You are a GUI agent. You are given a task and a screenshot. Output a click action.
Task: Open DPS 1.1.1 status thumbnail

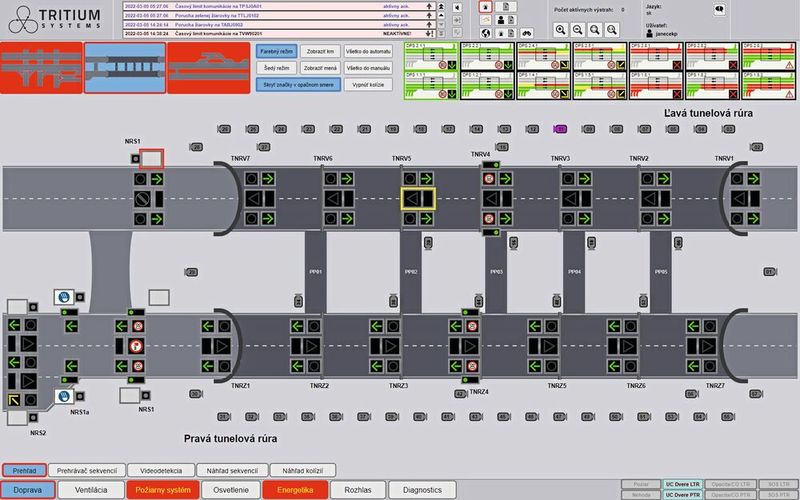pyautogui.click(x=431, y=85)
